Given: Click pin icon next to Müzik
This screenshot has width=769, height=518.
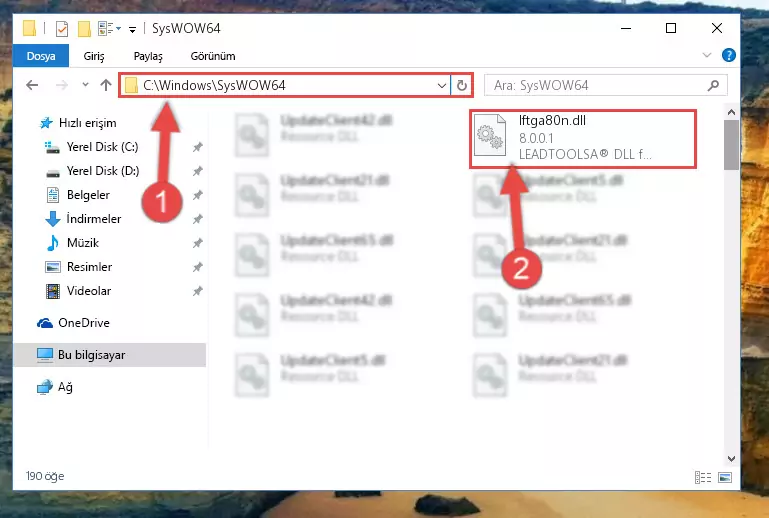Looking at the screenshot, I should click(x=198, y=243).
